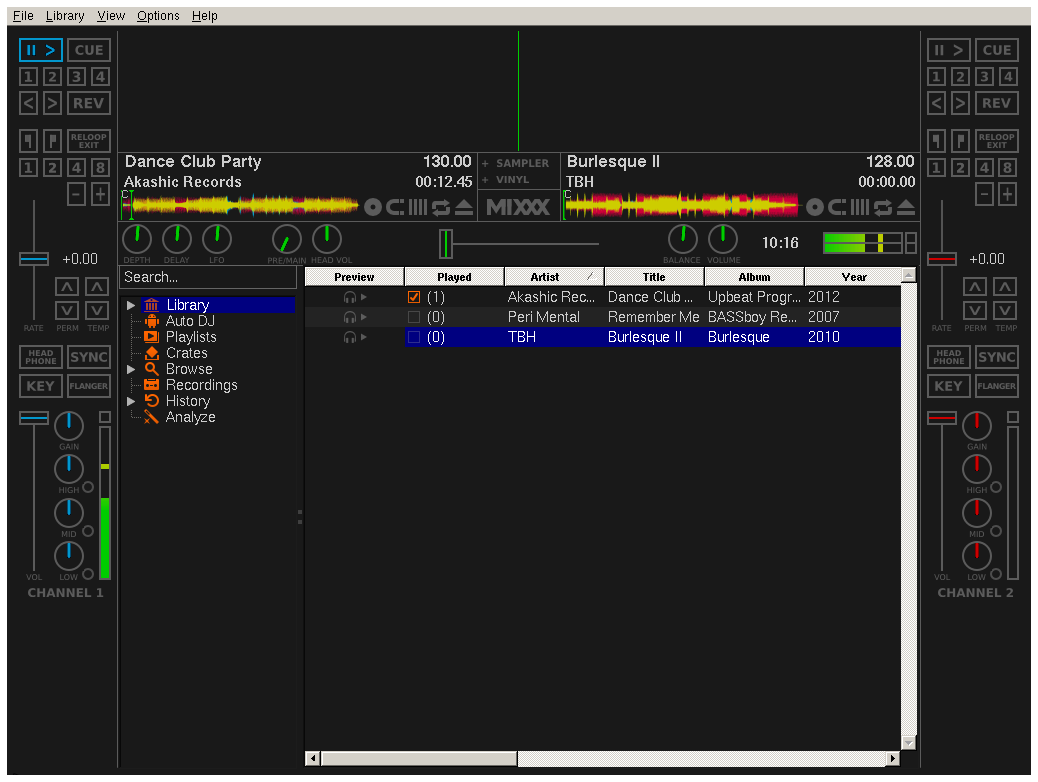
Task: Click the master VOLUME knob
Action: pos(723,239)
